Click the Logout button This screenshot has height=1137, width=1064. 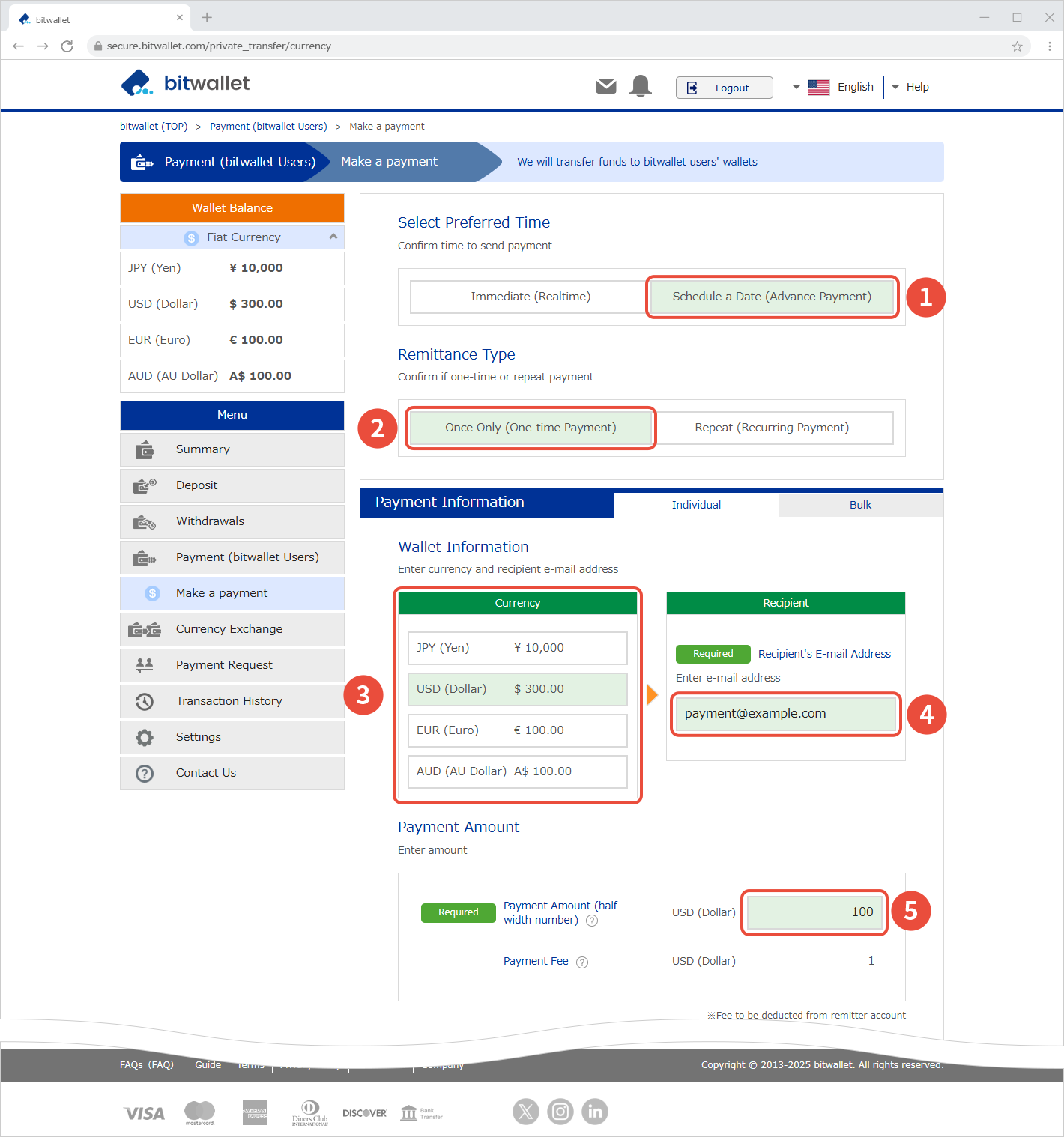coord(724,88)
